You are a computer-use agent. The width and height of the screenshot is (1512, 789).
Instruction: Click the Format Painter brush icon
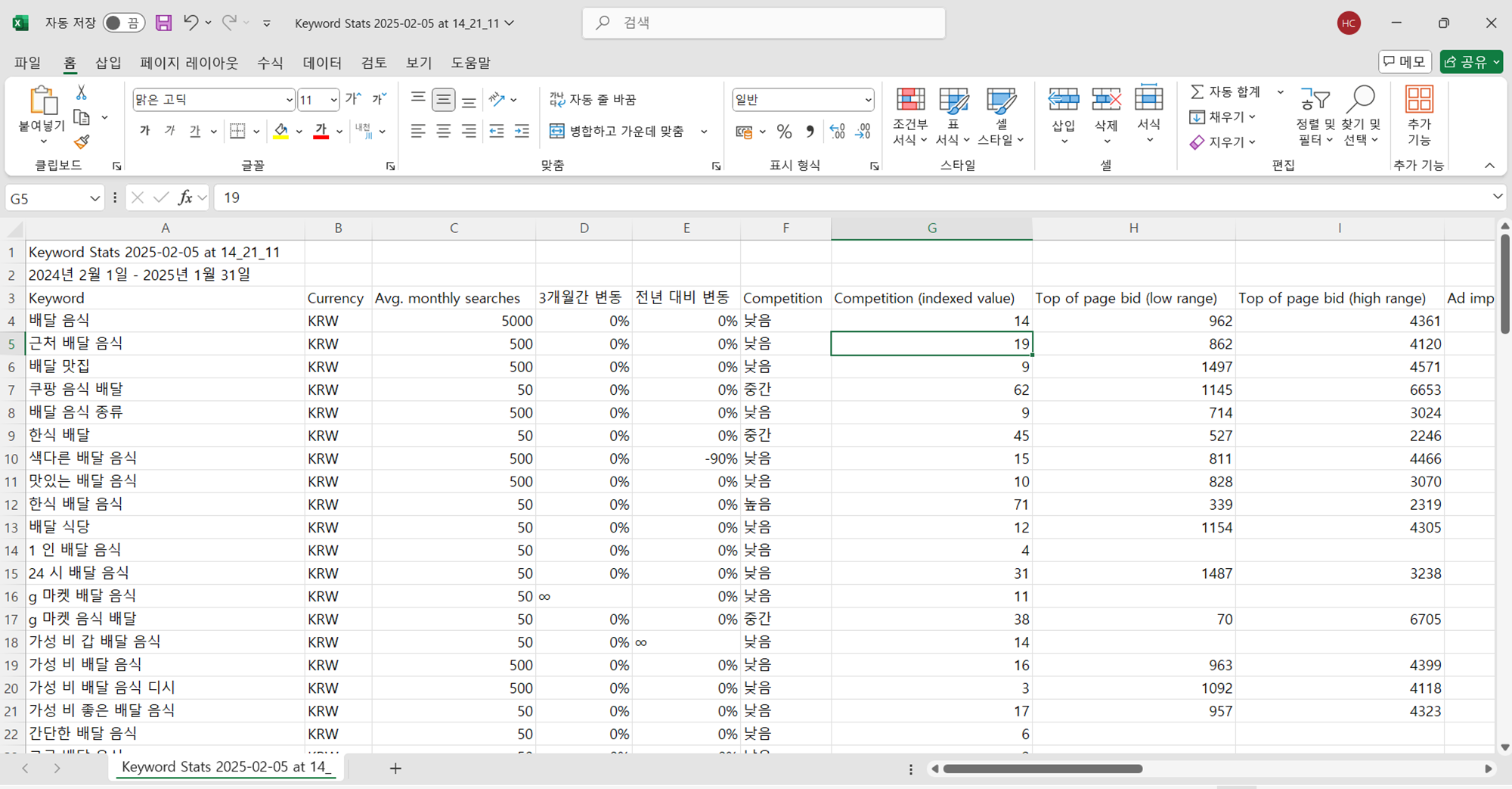pyautogui.click(x=82, y=141)
